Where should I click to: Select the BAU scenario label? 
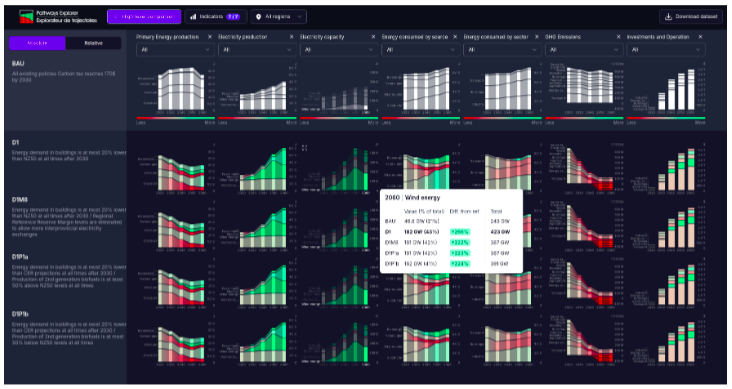pyautogui.click(x=18, y=64)
